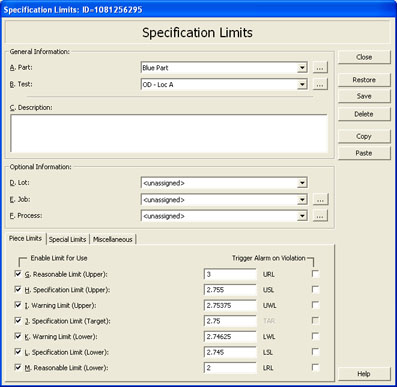Switch to the Special Limits tab
Screen dimensions: 397x387
(x=67, y=239)
